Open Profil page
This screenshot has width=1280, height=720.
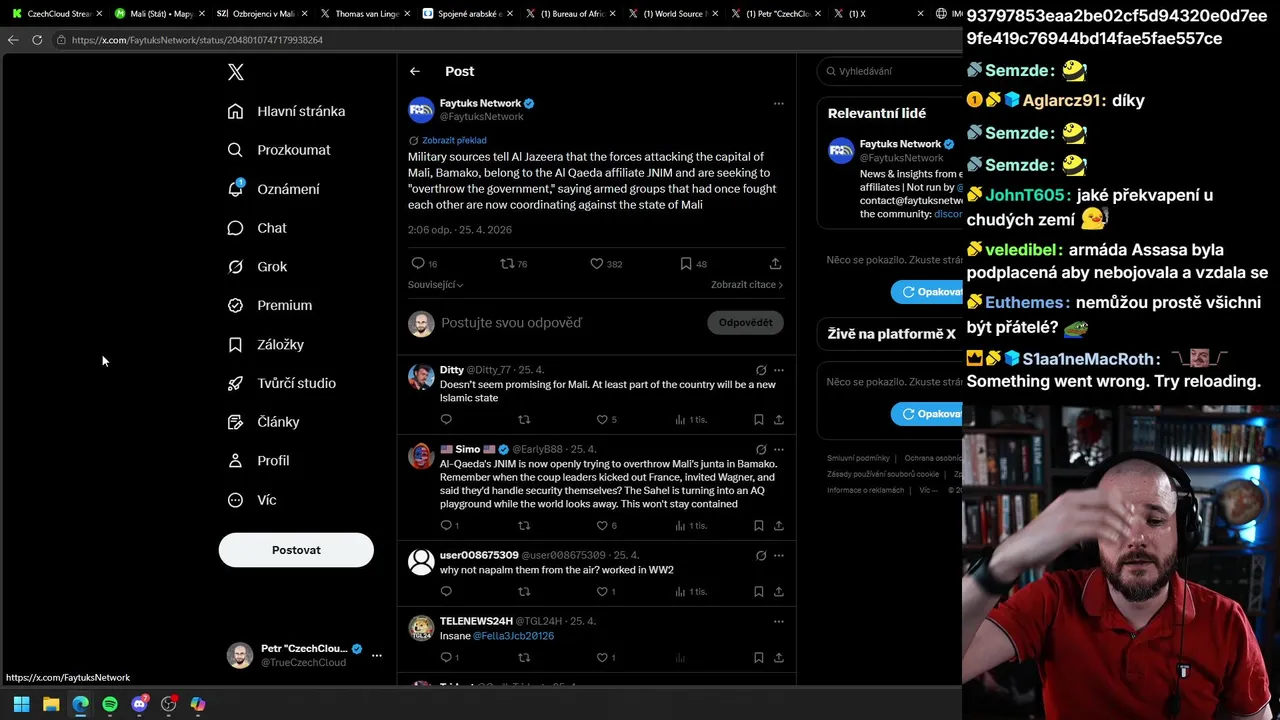click(258, 461)
